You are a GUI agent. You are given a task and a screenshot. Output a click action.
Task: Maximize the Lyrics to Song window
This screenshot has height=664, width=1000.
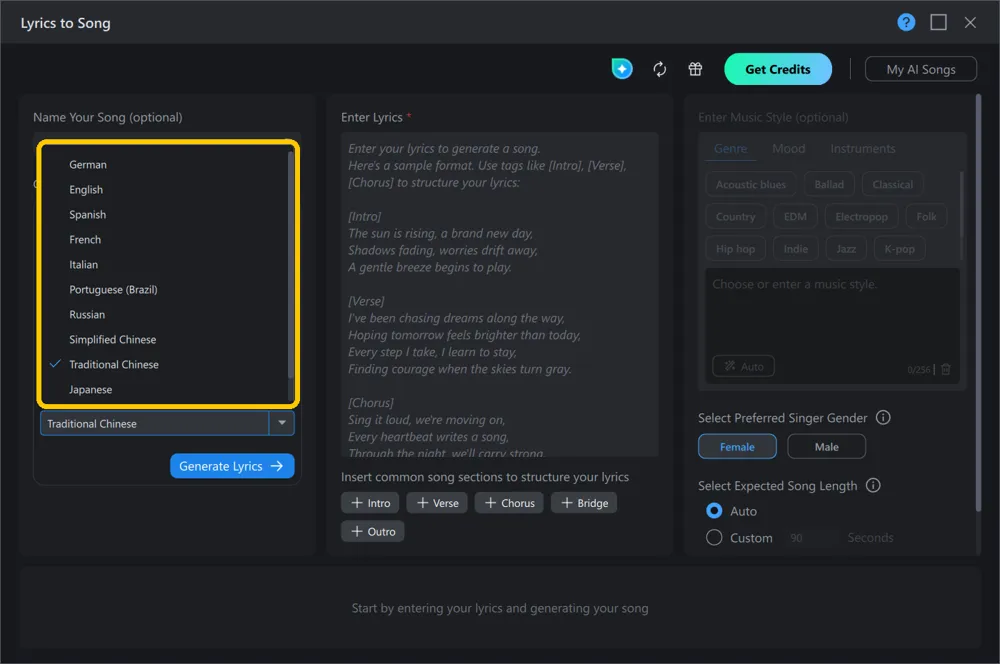(x=938, y=22)
